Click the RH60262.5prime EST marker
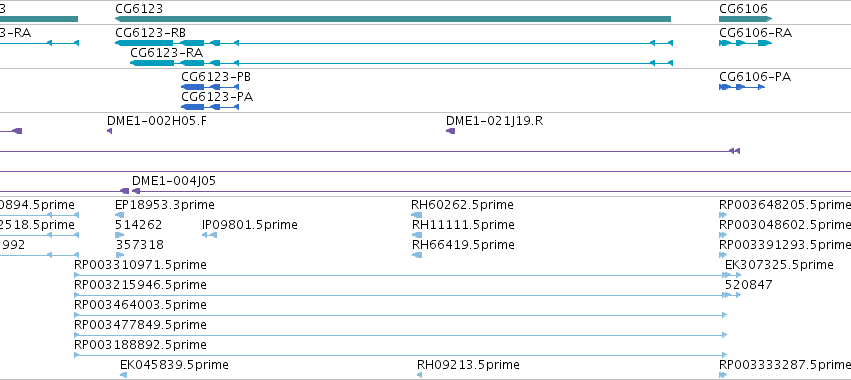Viewport: 851px width, 380px height. pos(417,215)
